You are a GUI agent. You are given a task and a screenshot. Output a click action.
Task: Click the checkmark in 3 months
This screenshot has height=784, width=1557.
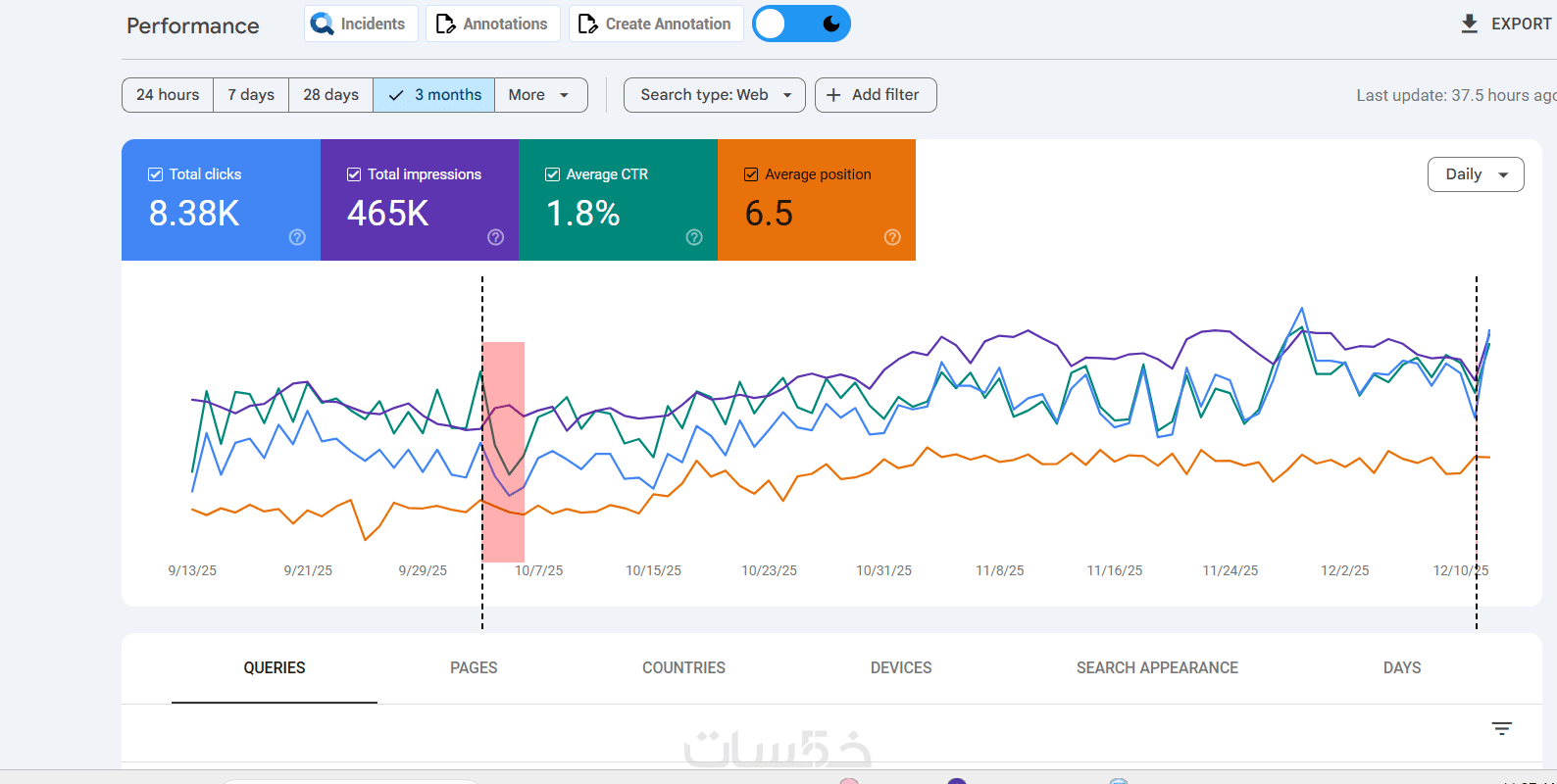(x=396, y=95)
